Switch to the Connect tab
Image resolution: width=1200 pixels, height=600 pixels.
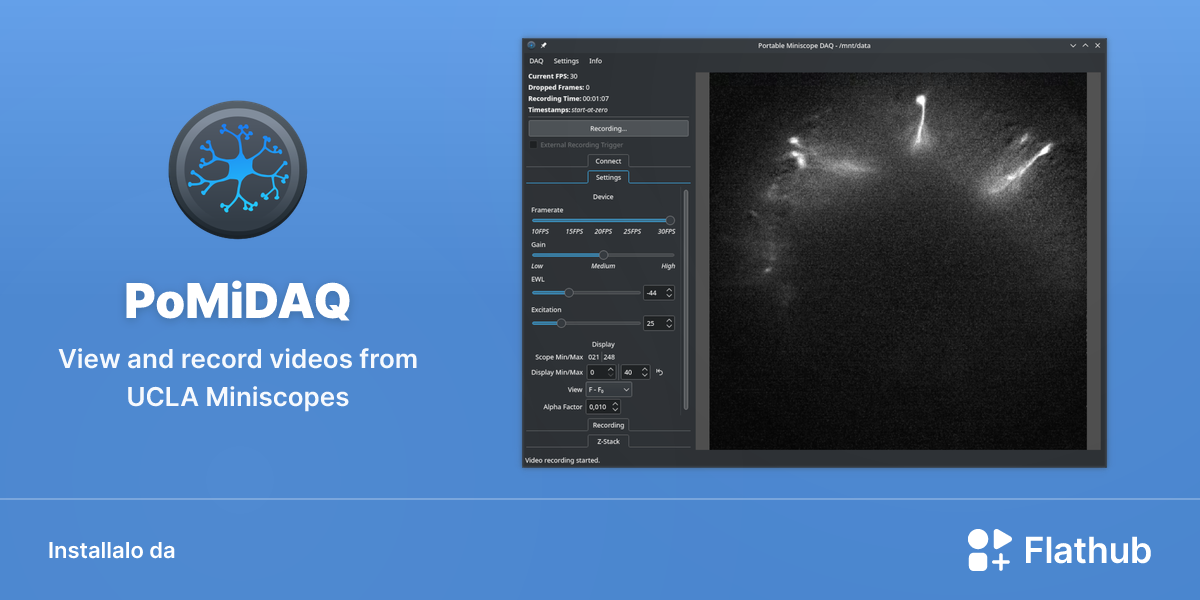coord(608,161)
